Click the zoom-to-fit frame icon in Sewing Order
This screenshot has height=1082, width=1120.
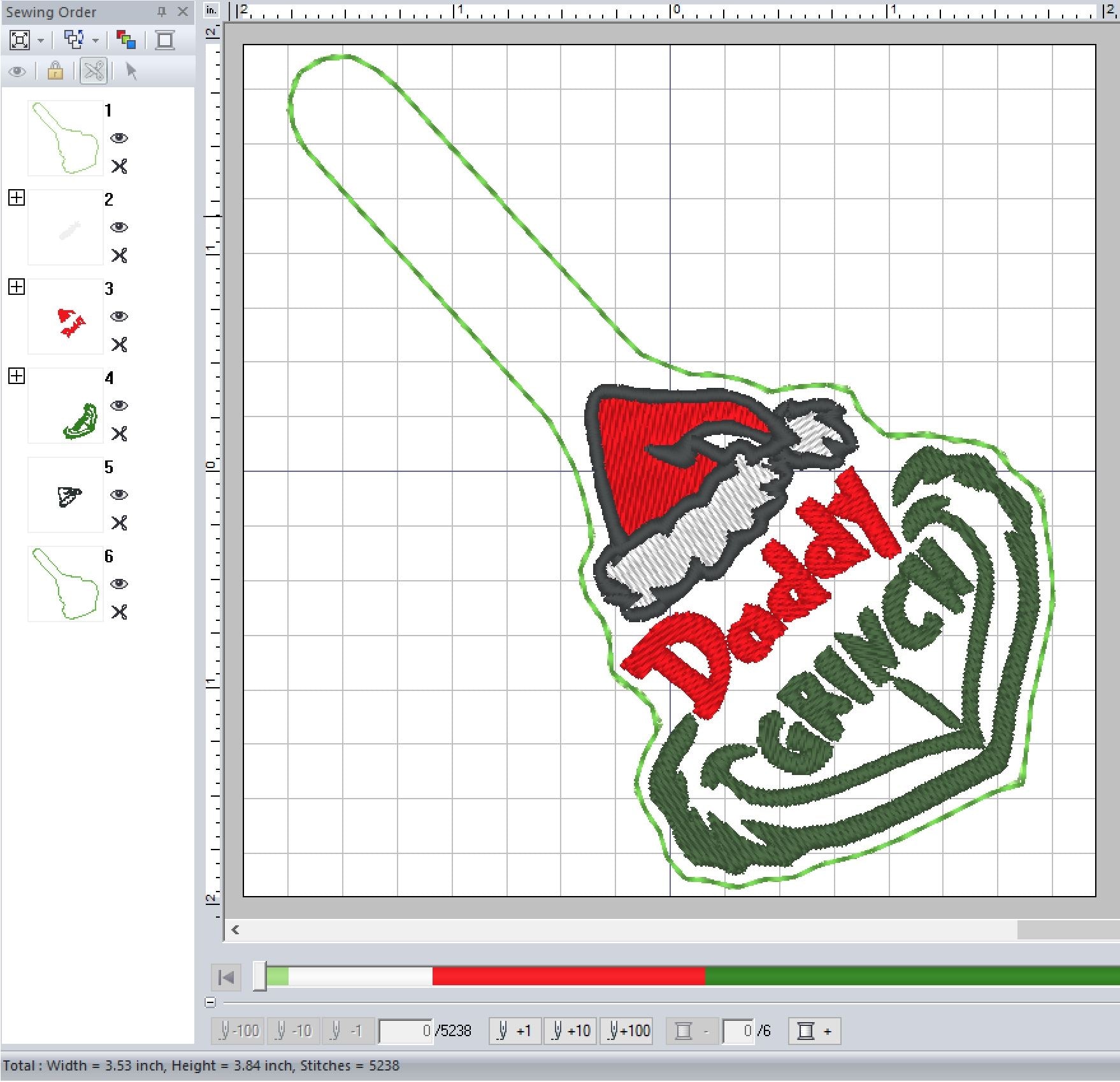[x=20, y=41]
